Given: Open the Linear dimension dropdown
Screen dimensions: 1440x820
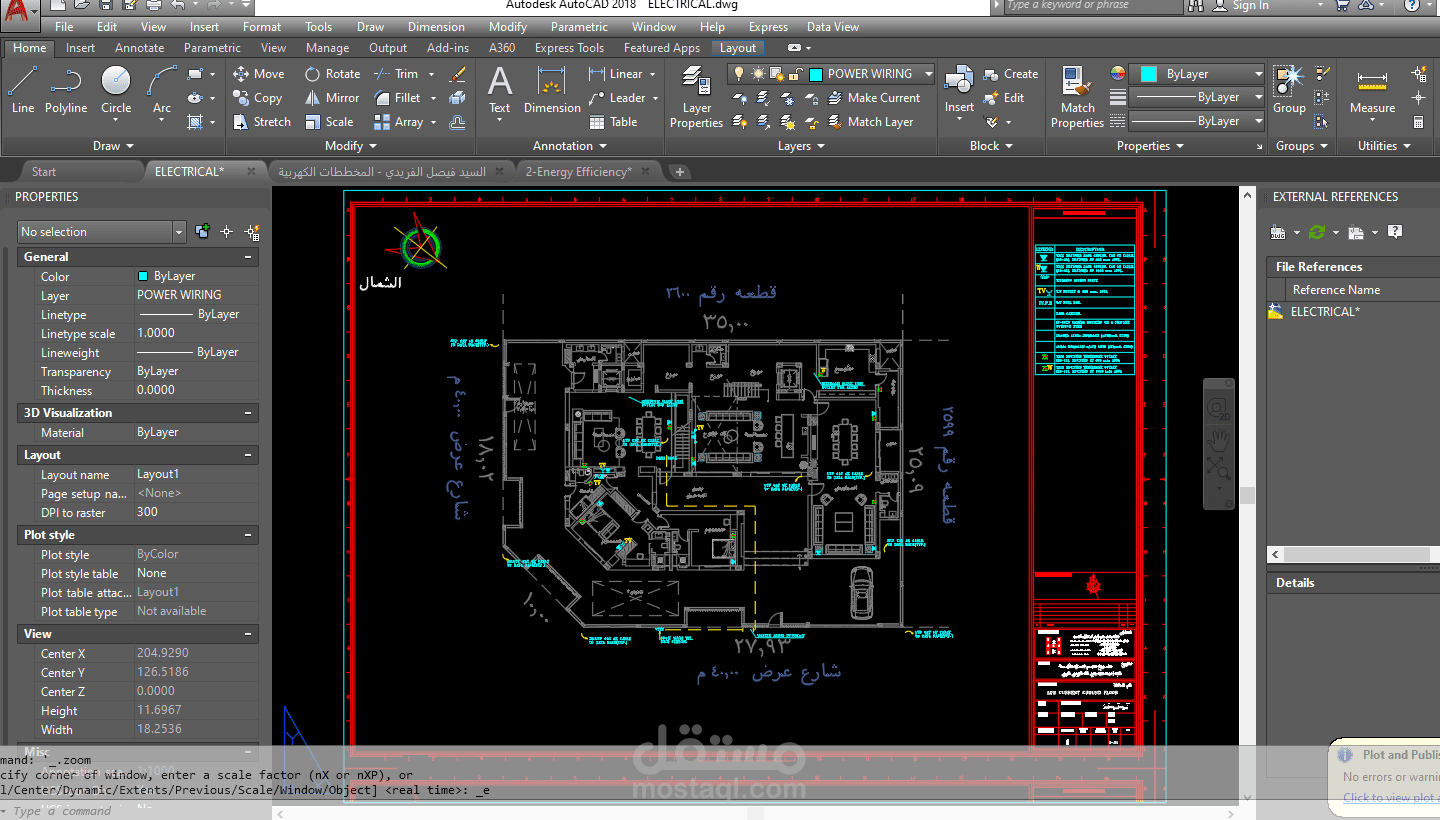Looking at the screenshot, I should (652, 74).
